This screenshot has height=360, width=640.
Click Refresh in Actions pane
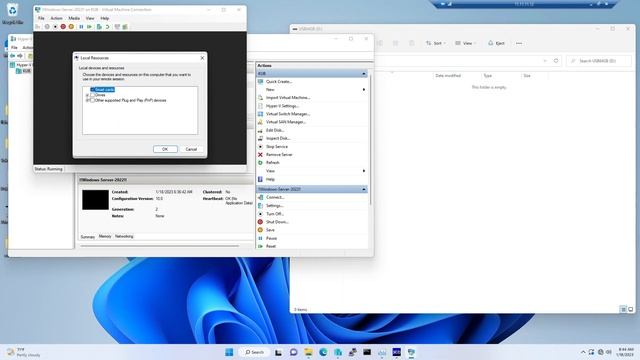coord(273,162)
